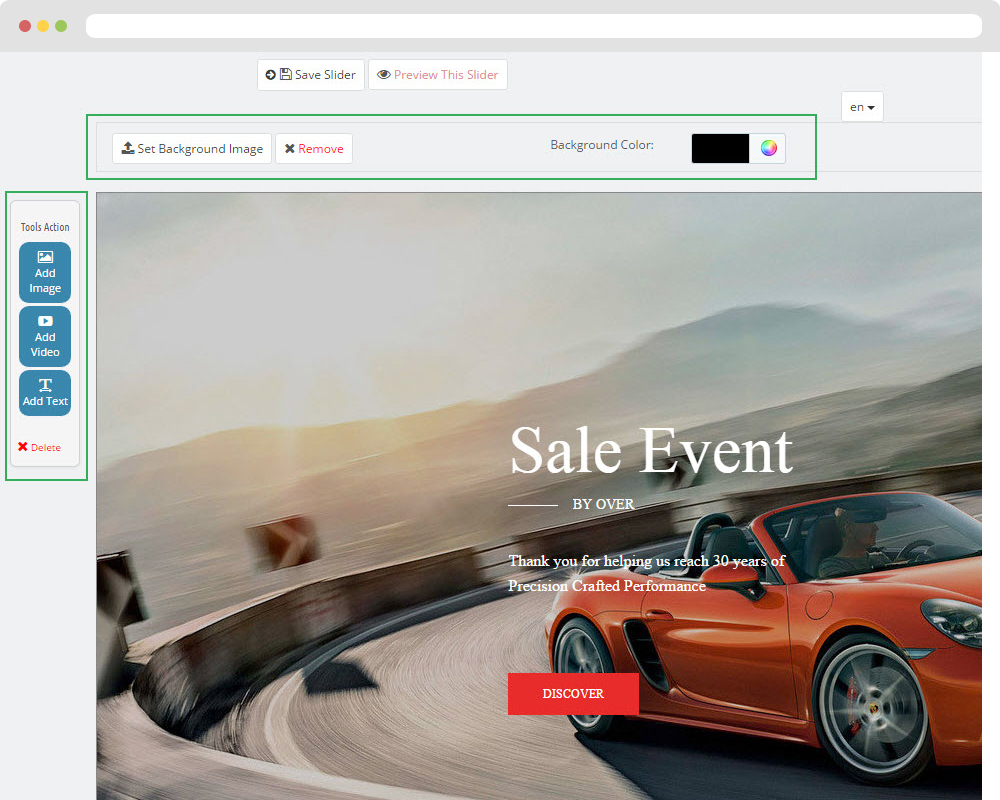Image resolution: width=1000 pixels, height=800 pixels.
Task: Select the BY OVER subtitle text
Action: pos(603,504)
